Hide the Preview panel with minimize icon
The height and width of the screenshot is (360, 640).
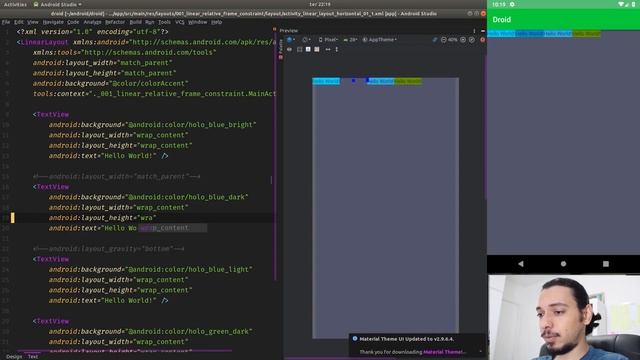483,31
